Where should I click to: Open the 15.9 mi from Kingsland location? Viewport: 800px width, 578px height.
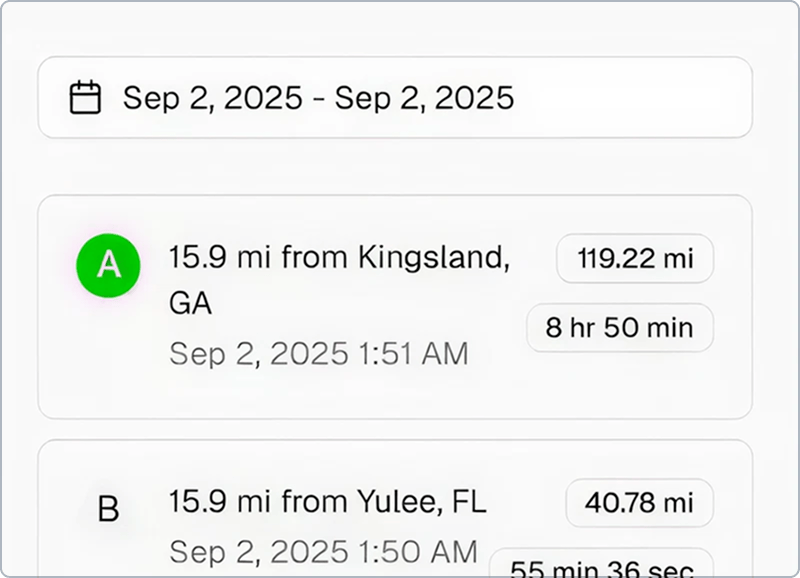tap(339, 258)
